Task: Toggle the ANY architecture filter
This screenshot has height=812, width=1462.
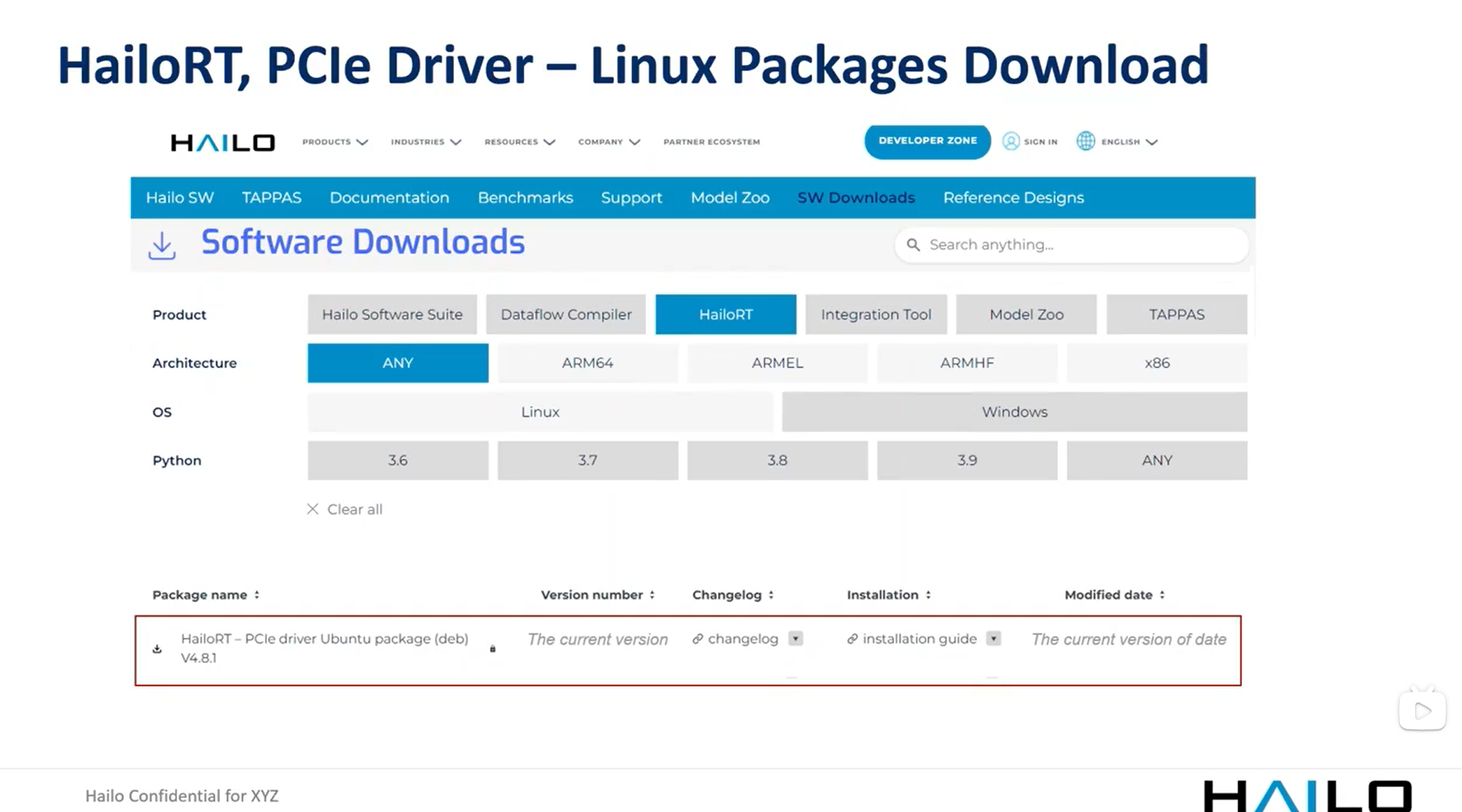Action: pyautogui.click(x=398, y=363)
